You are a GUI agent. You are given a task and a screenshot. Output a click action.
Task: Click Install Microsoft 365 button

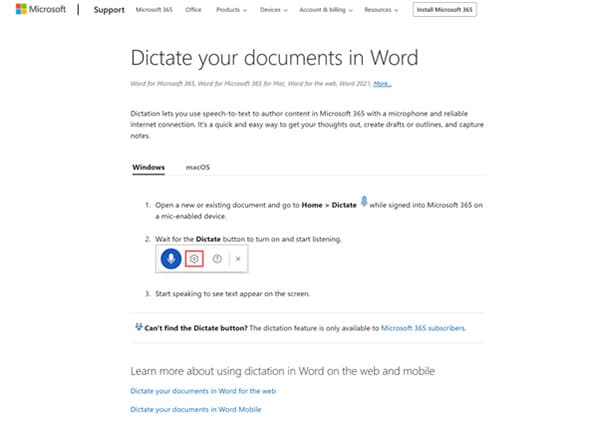click(445, 10)
